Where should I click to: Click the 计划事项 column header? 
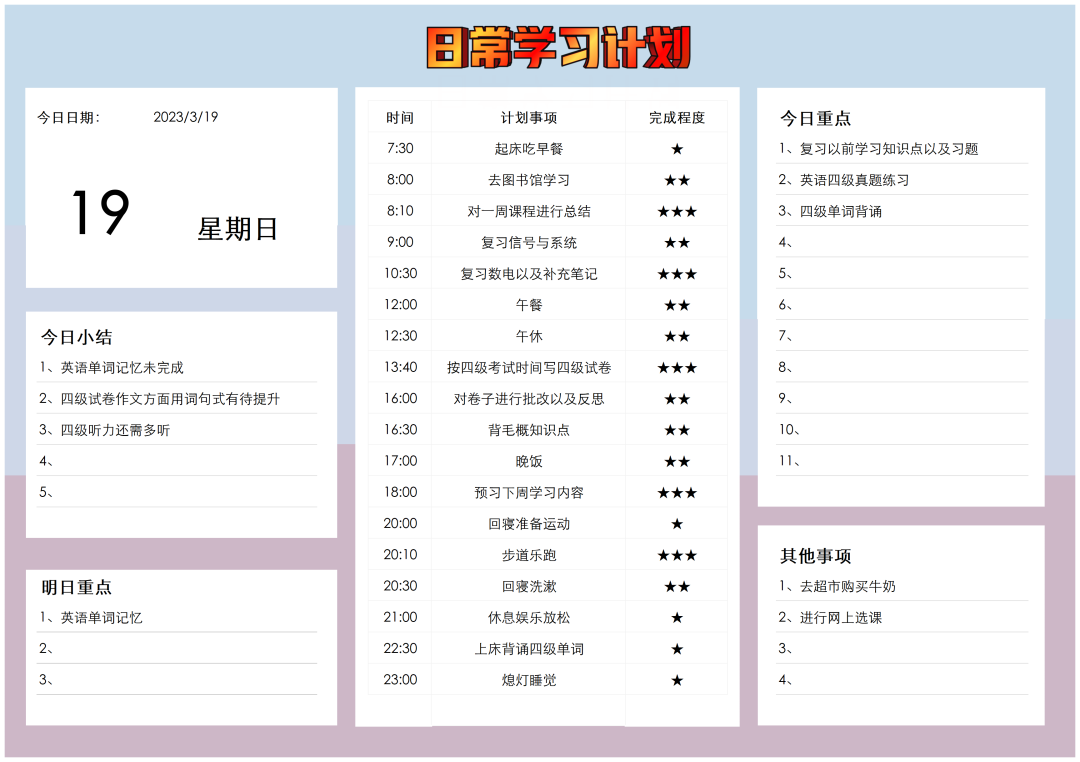pyautogui.click(x=529, y=118)
